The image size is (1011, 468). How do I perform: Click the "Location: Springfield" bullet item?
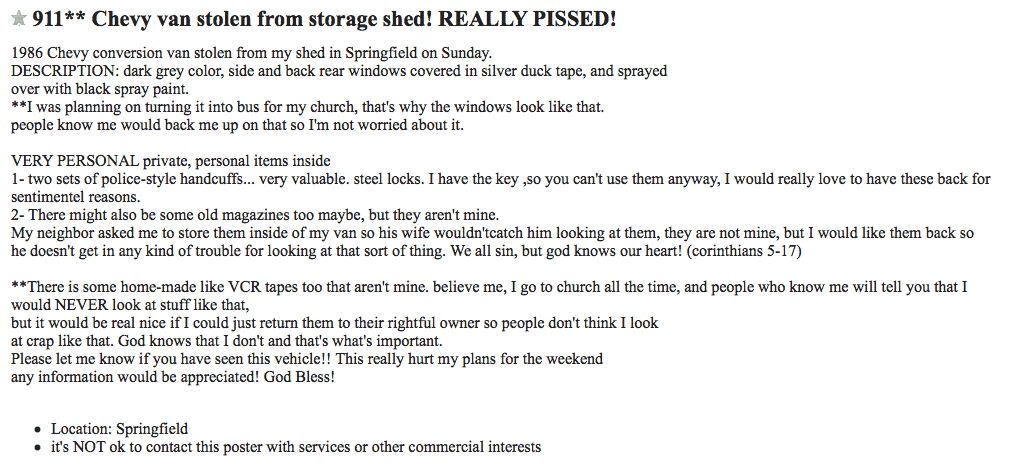119,429
